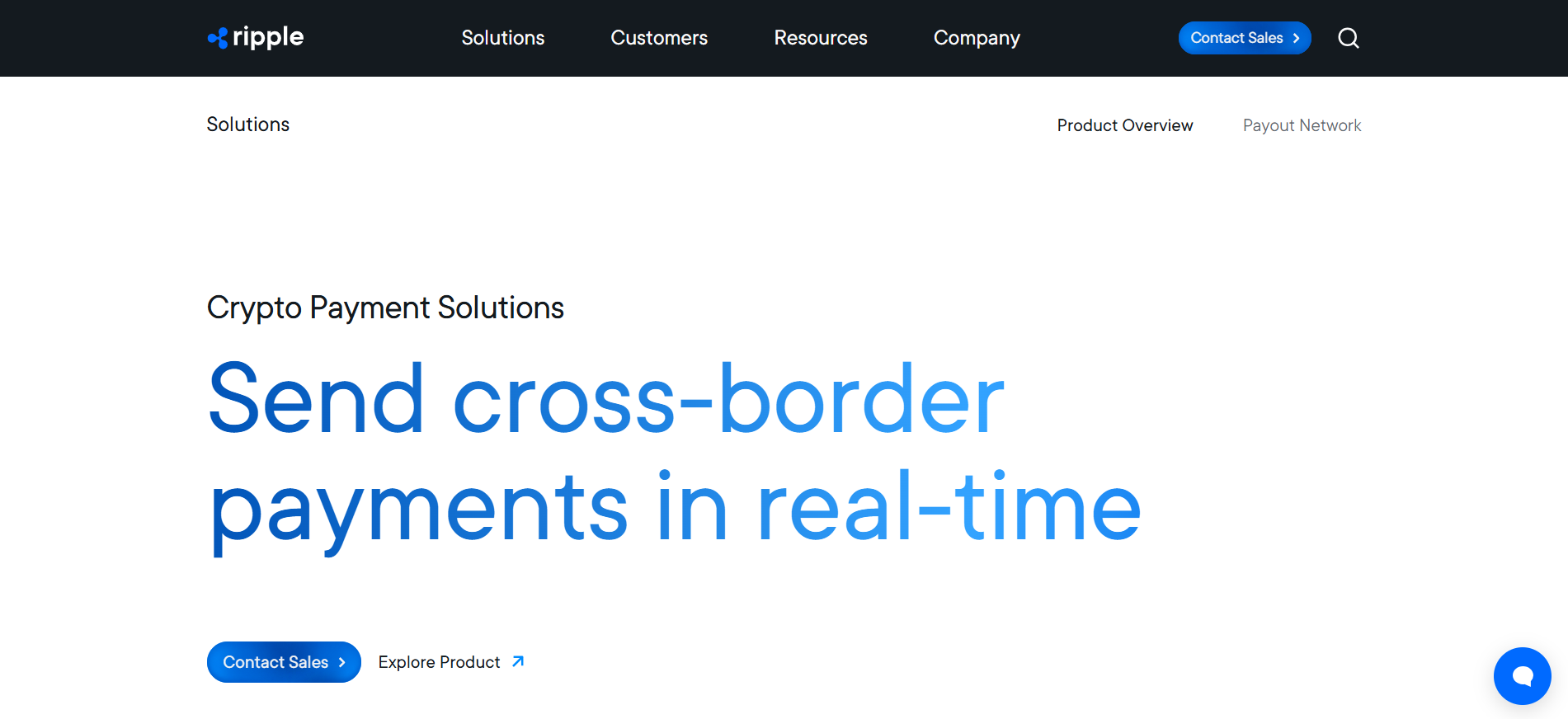This screenshot has width=1568, height=719.
Task: Open the Customers navigation menu
Action: [x=659, y=38]
